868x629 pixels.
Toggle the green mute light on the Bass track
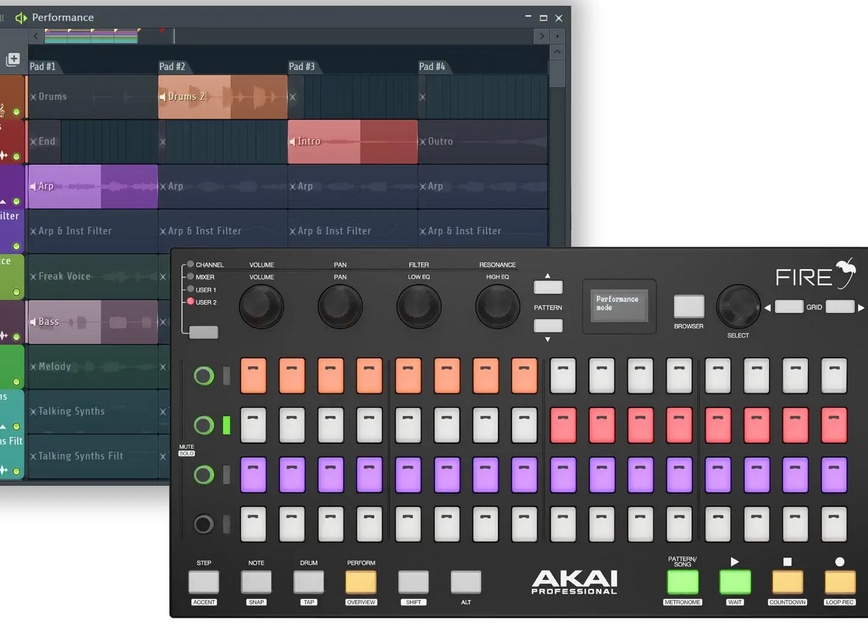click(17, 337)
